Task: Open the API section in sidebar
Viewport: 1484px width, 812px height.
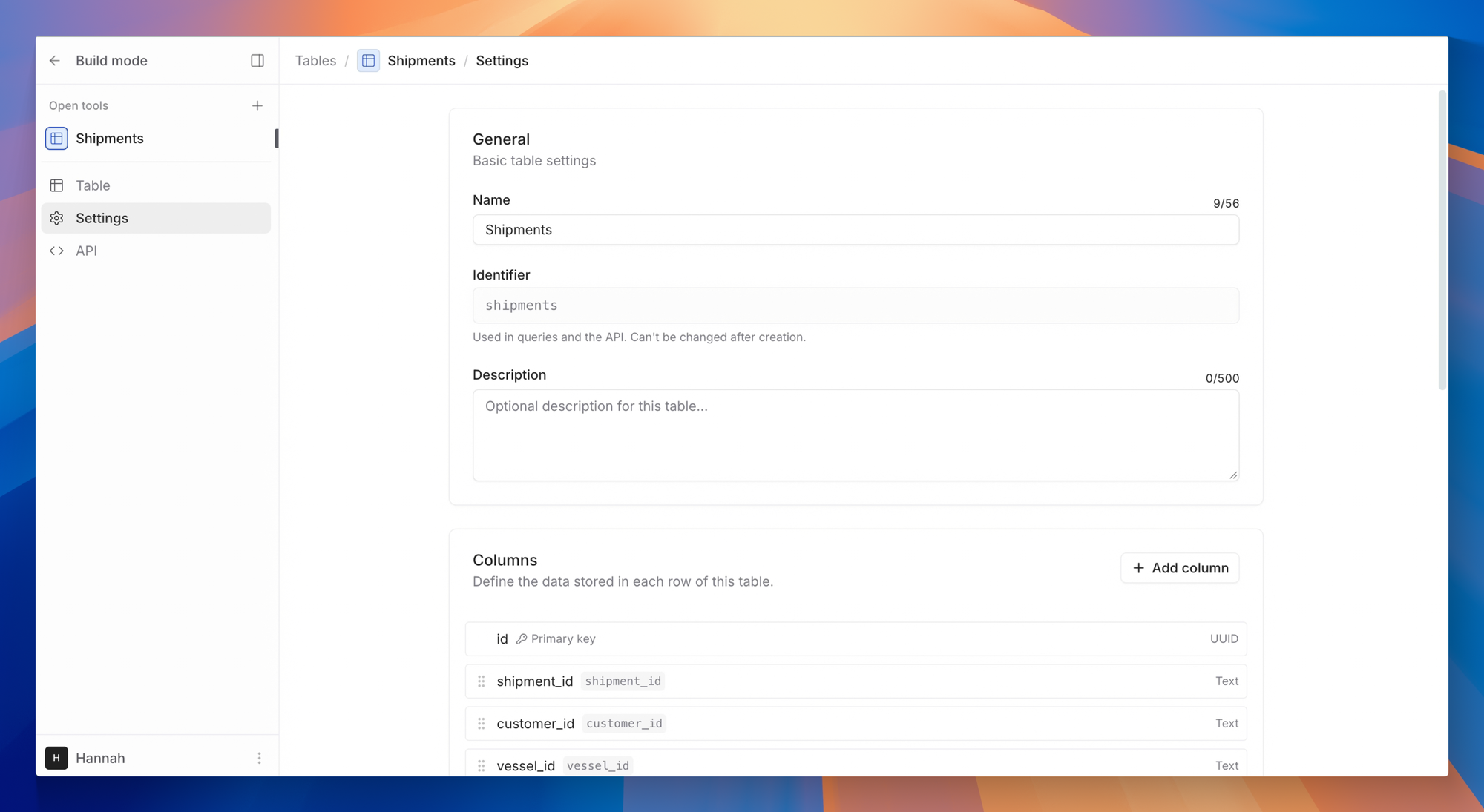Action: pos(156,251)
